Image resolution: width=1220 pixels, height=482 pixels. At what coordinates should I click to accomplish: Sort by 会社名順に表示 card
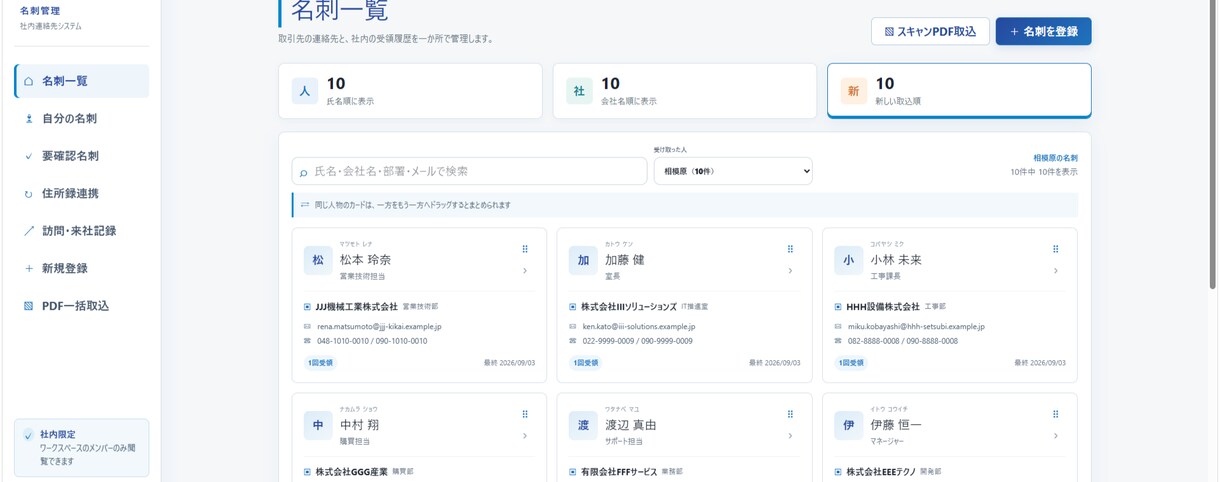tap(684, 91)
